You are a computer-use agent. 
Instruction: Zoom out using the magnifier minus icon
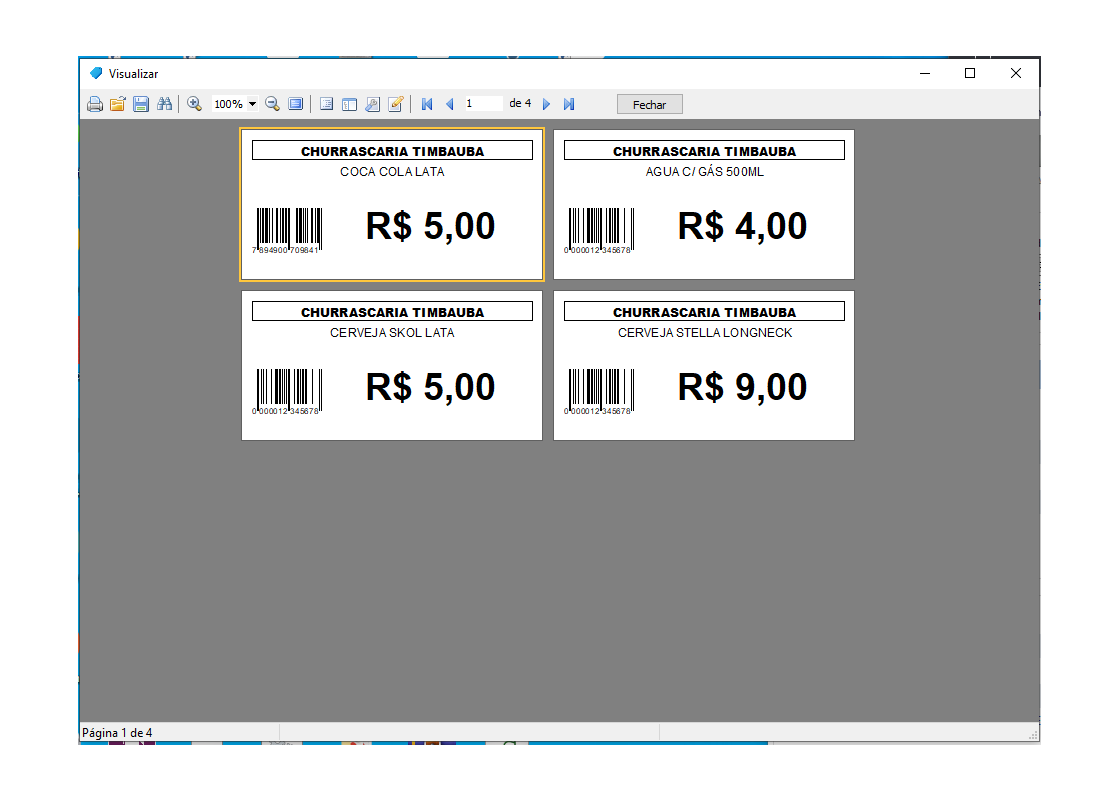(272, 104)
